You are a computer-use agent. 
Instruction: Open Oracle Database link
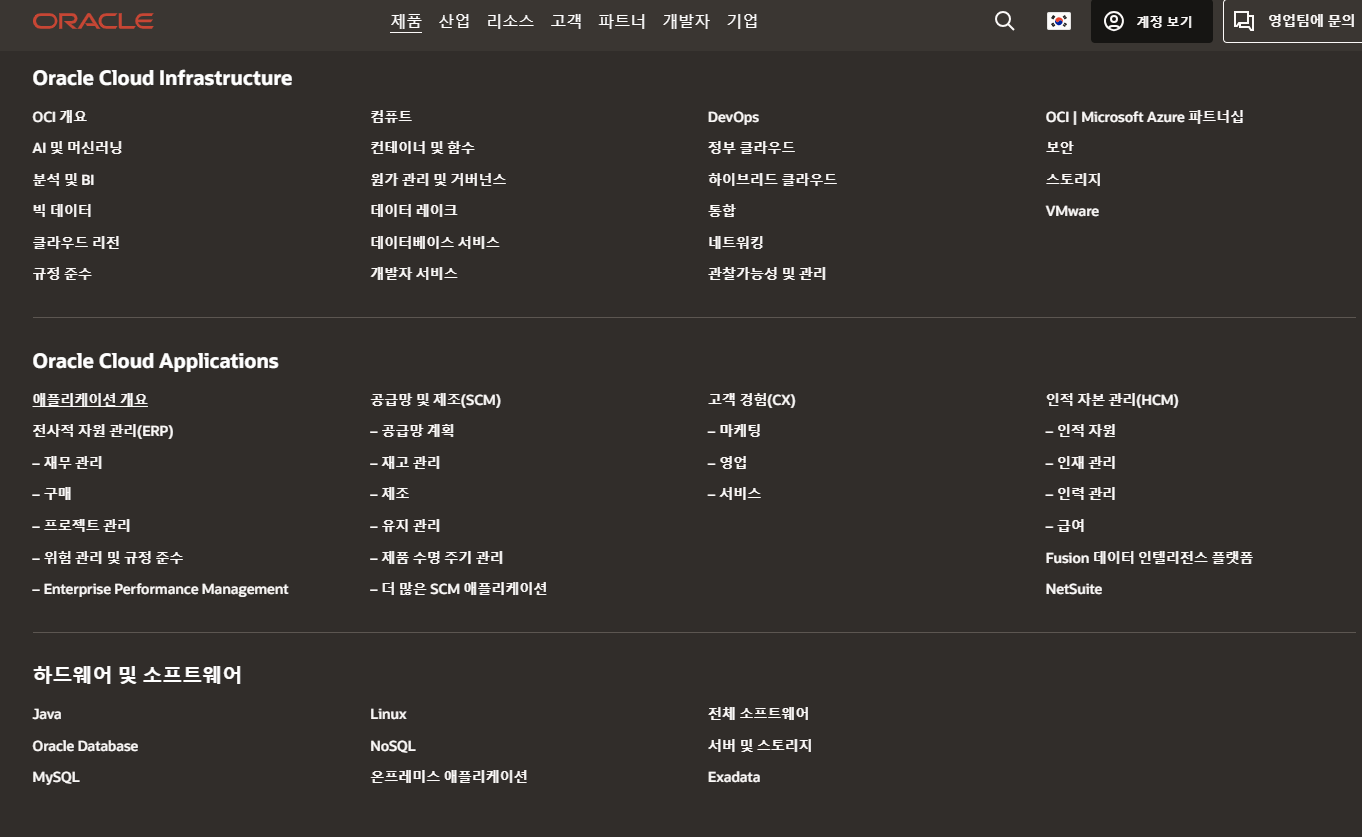85,746
